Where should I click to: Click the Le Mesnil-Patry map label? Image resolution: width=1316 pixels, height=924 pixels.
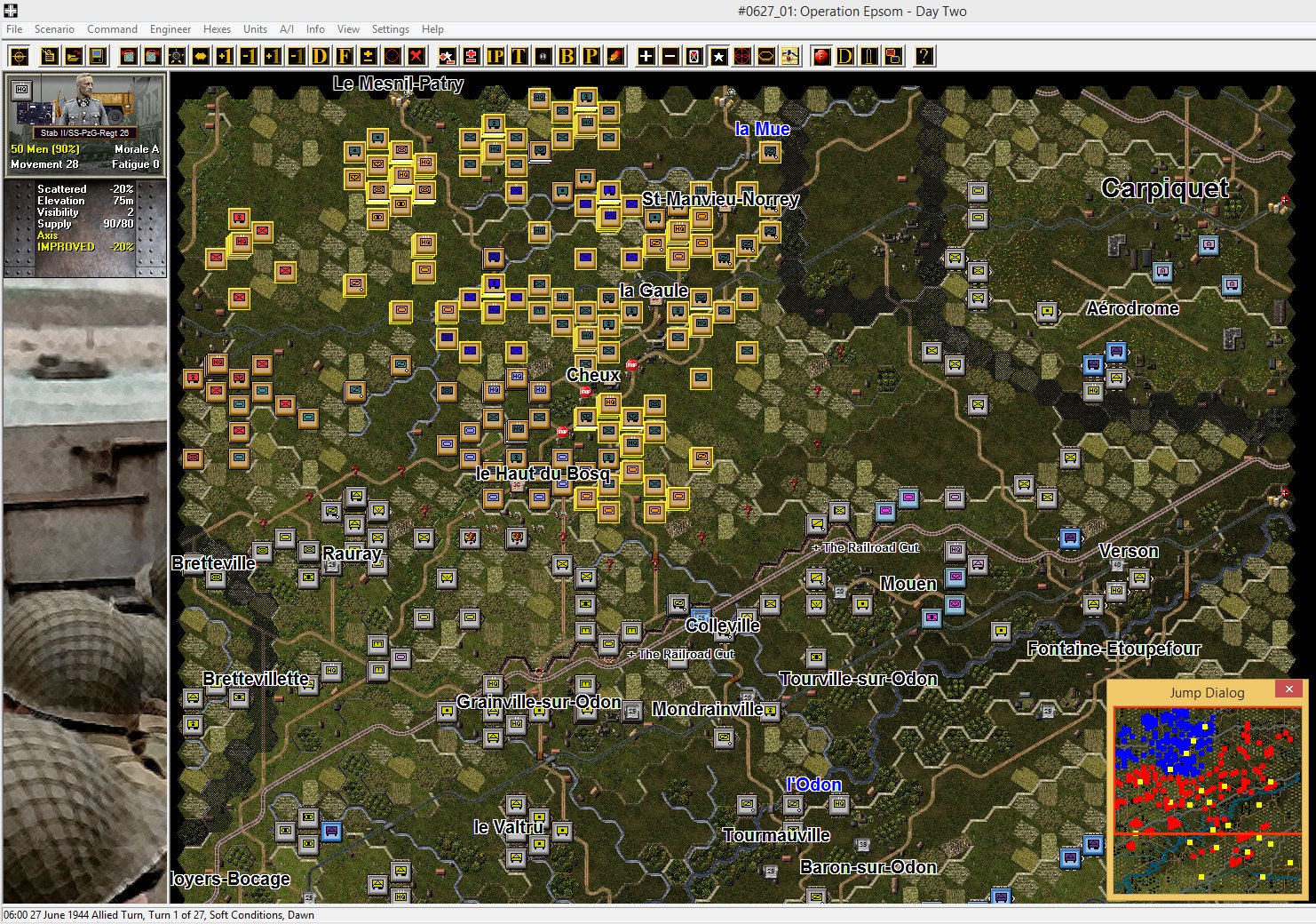pyautogui.click(x=398, y=84)
